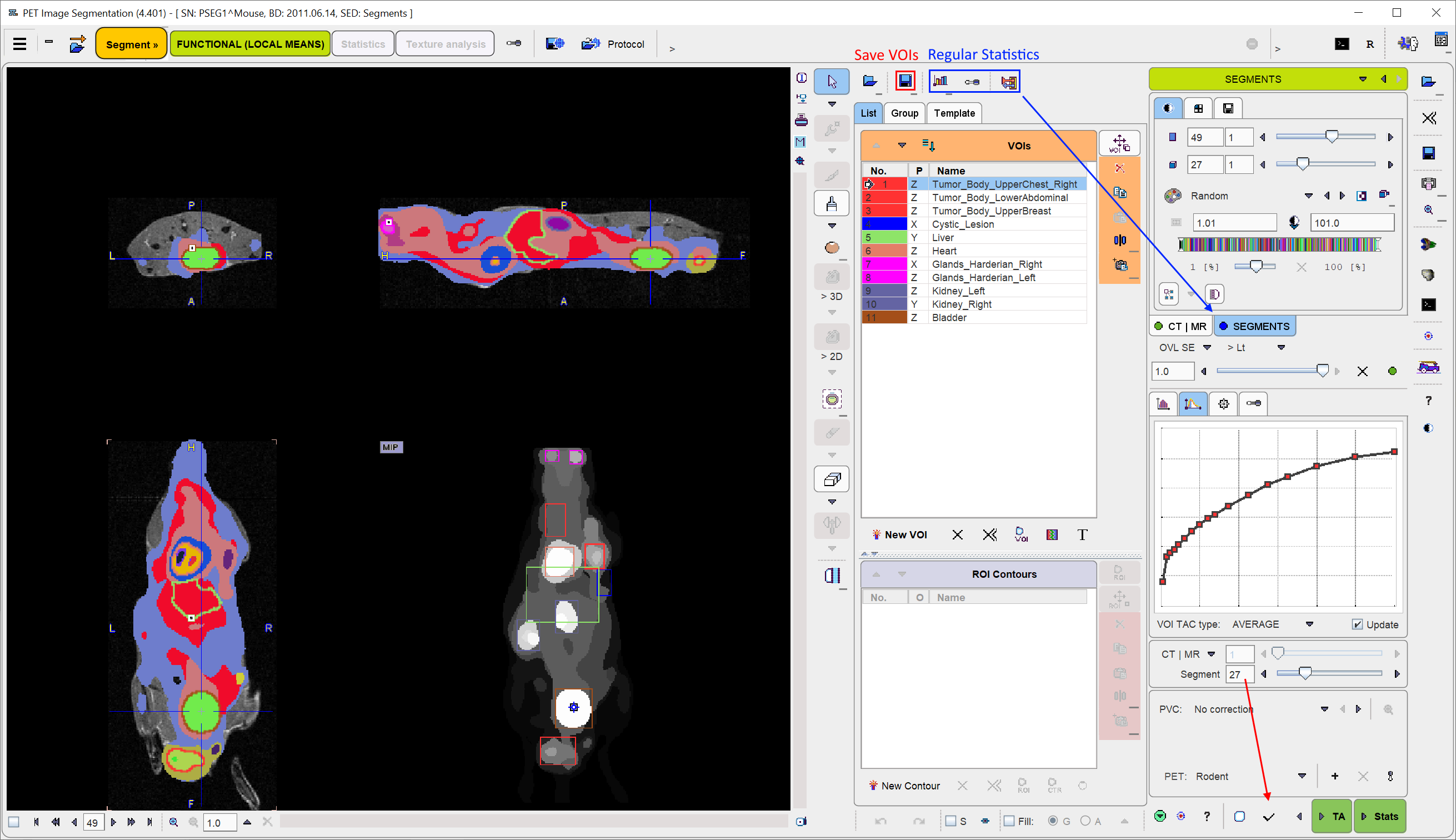Open the CT | MR series selector dropdown
Screen dimensions: 1456x840
coord(1211,654)
